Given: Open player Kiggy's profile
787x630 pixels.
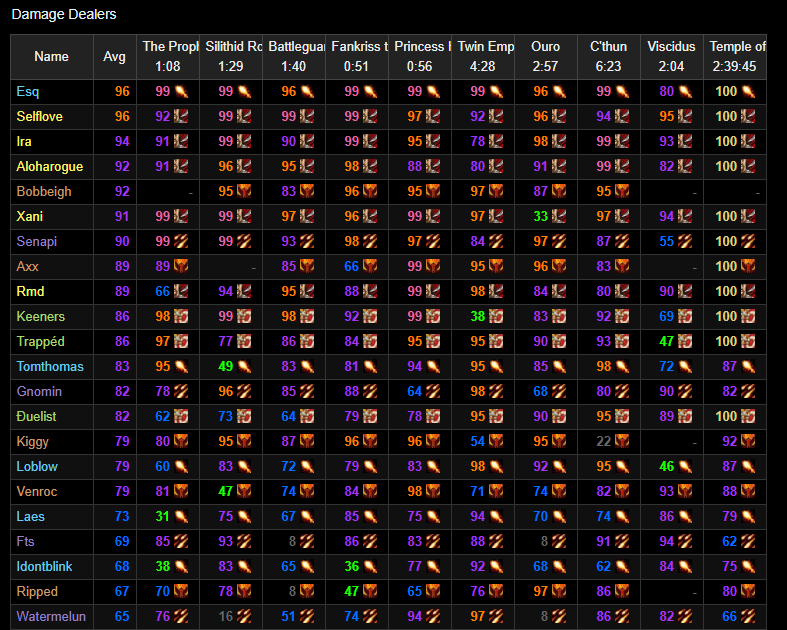Looking at the screenshot, I should (x=33, y=441).
